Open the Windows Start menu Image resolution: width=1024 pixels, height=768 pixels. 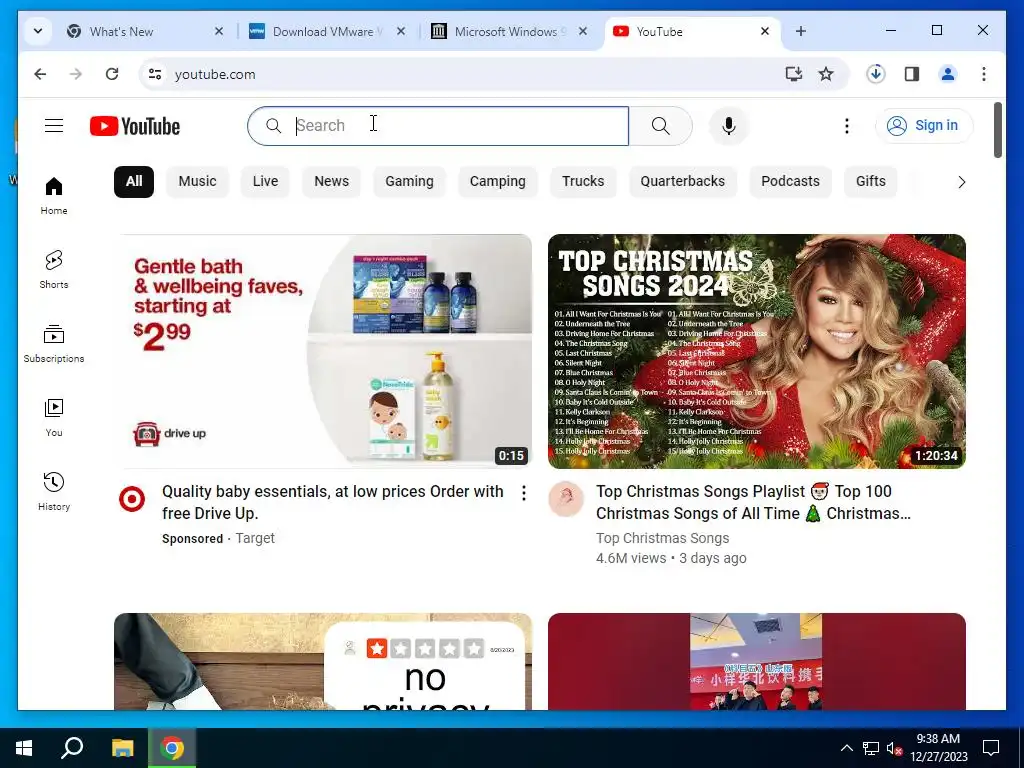pos(24,748)
